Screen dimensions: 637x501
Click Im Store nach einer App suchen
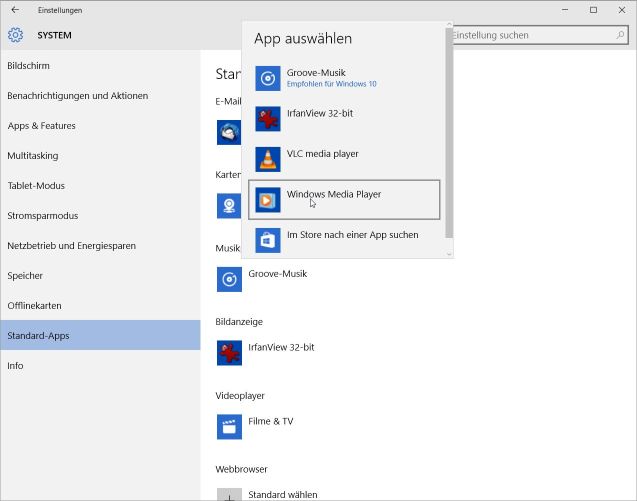point(353,235)
